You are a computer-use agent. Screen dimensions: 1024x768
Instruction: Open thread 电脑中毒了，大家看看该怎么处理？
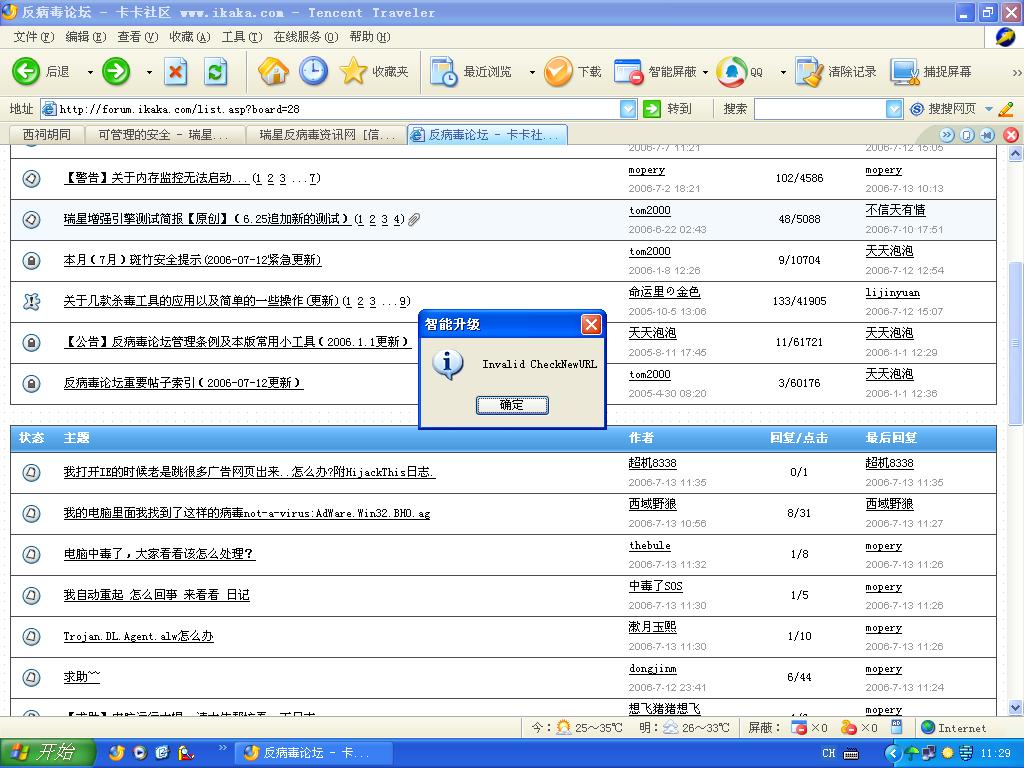point(159,554)
